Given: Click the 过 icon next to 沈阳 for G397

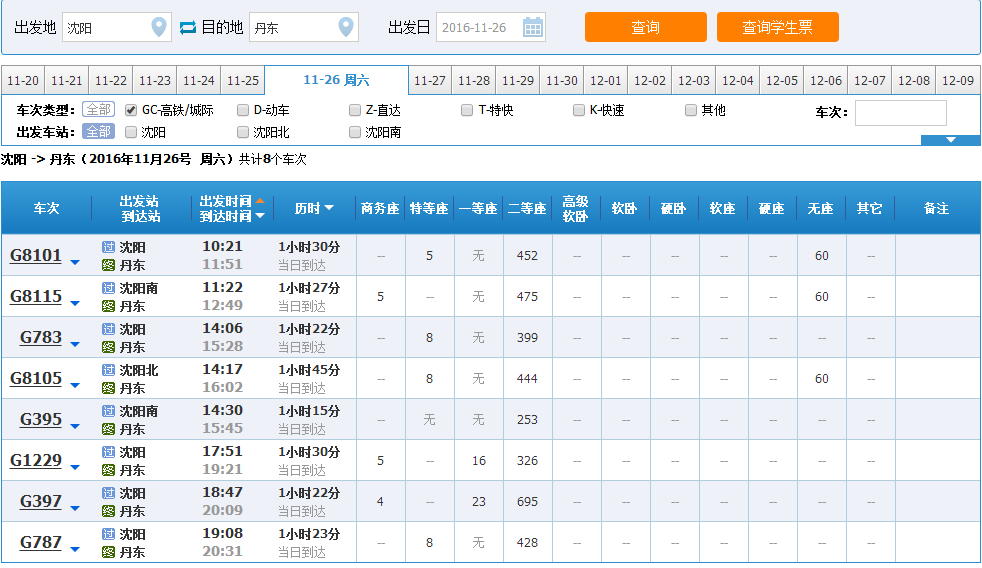Looking at the screenshot, I should coord(108,493).
